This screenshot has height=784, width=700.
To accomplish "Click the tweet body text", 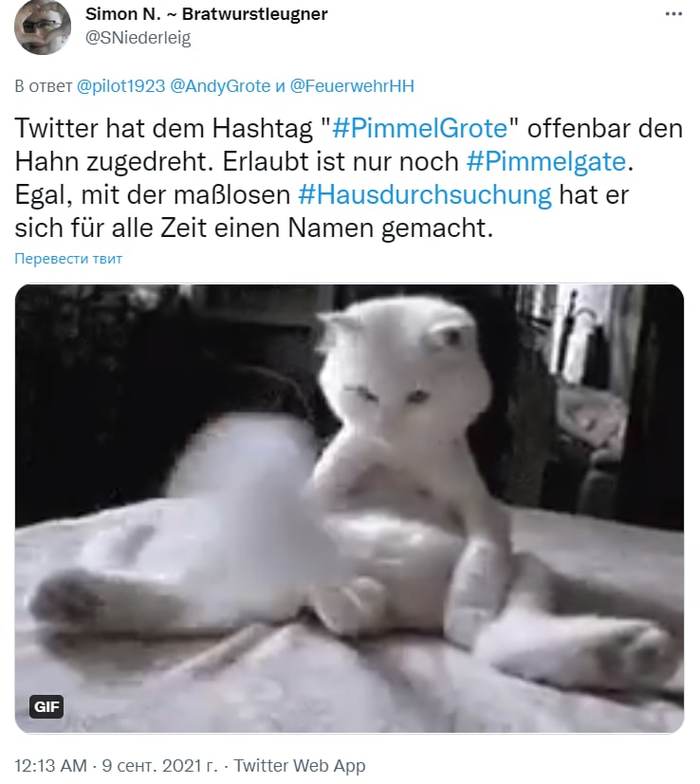I will pyautogui.click(x=349, y=178).
